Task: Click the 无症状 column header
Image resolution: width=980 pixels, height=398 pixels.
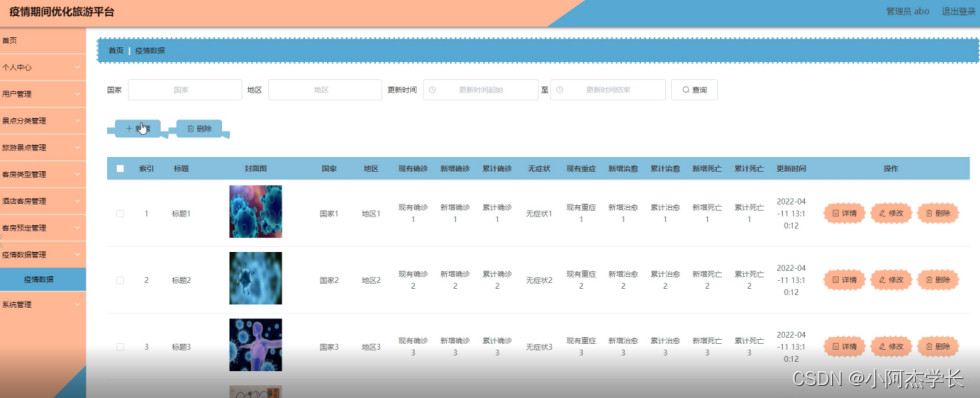Action: (x=539, y=169)
